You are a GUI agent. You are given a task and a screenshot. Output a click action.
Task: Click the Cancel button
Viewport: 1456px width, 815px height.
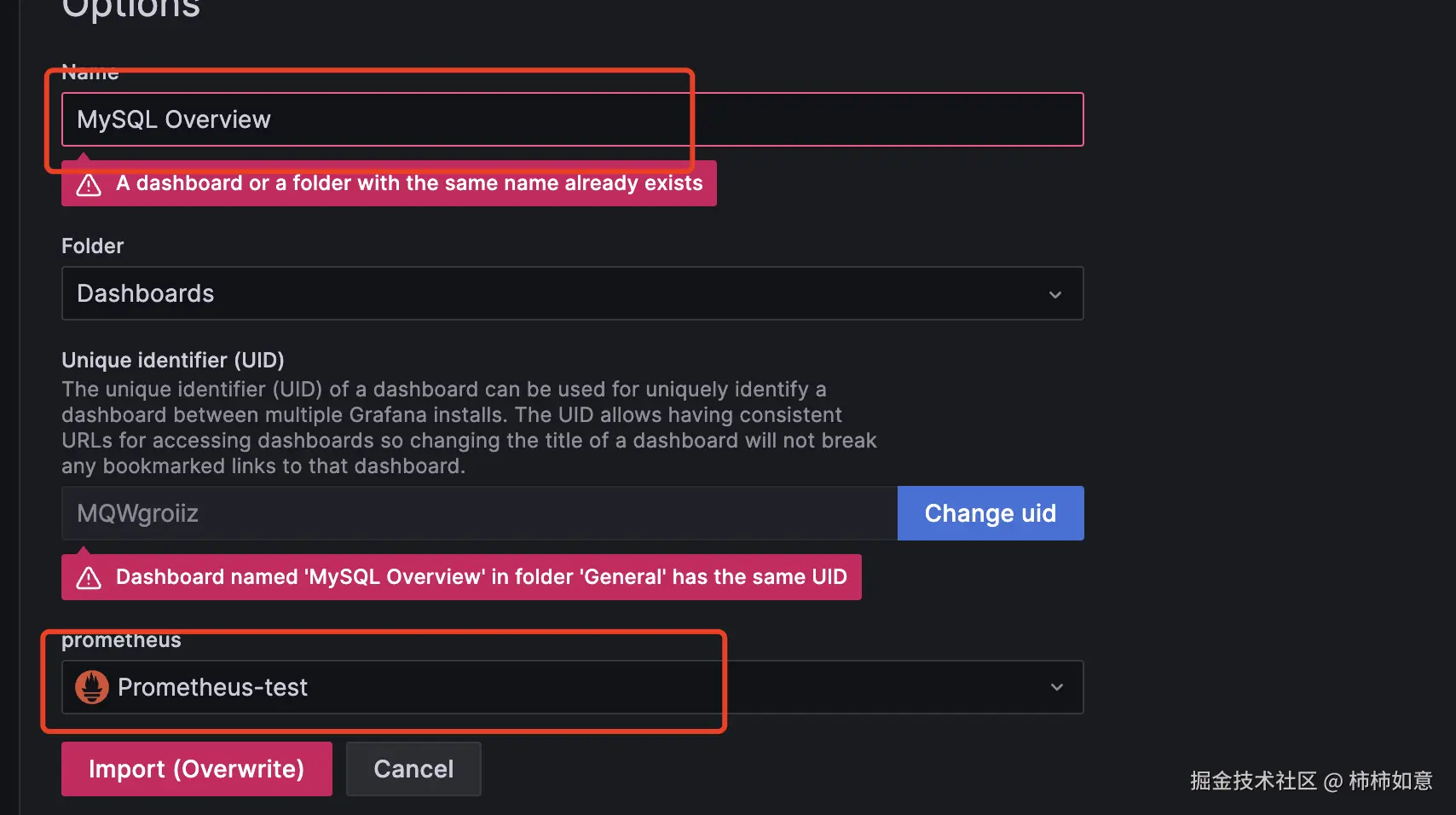click(x=413, y=768)
